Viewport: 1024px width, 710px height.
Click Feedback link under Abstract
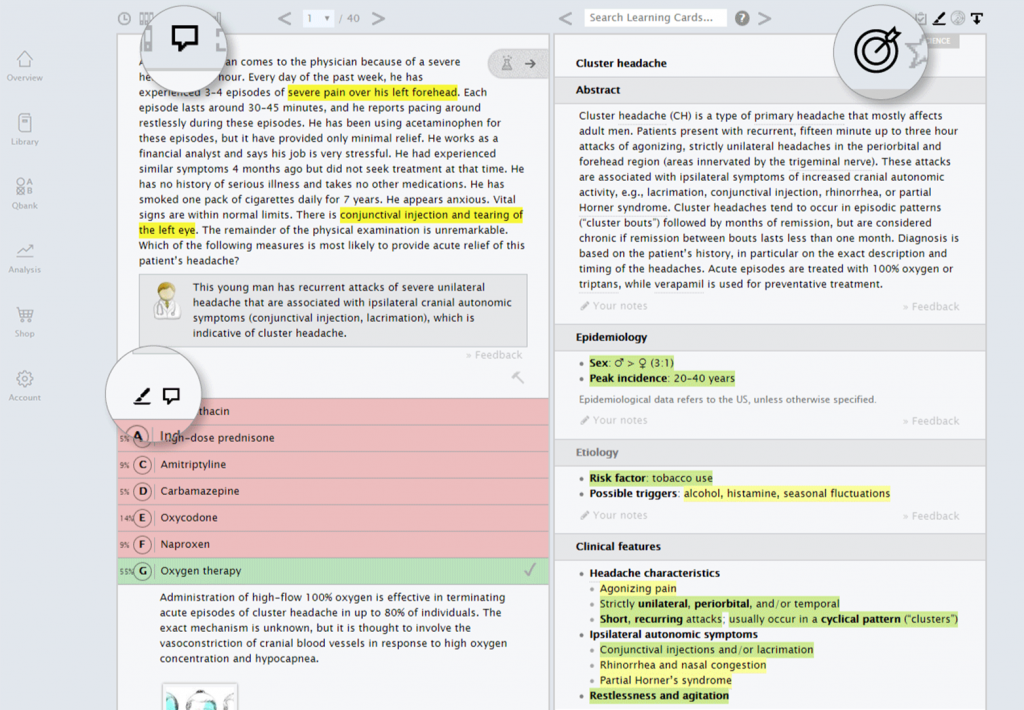[x=931, y=306]
